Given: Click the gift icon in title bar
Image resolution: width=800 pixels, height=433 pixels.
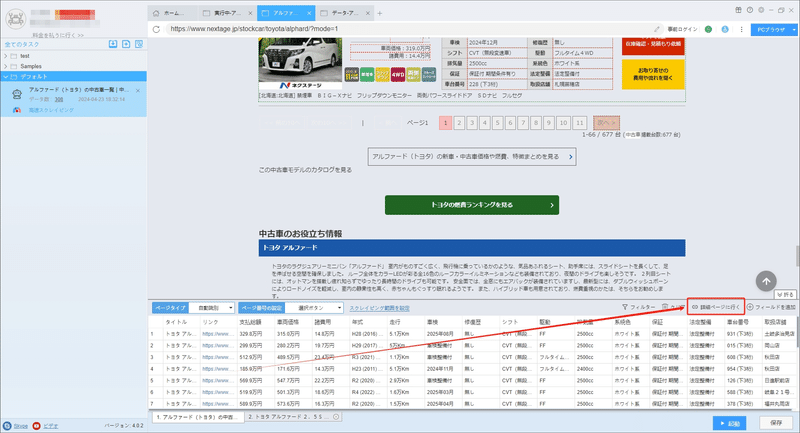Looking at the screenshot, I should click(738, 10).
